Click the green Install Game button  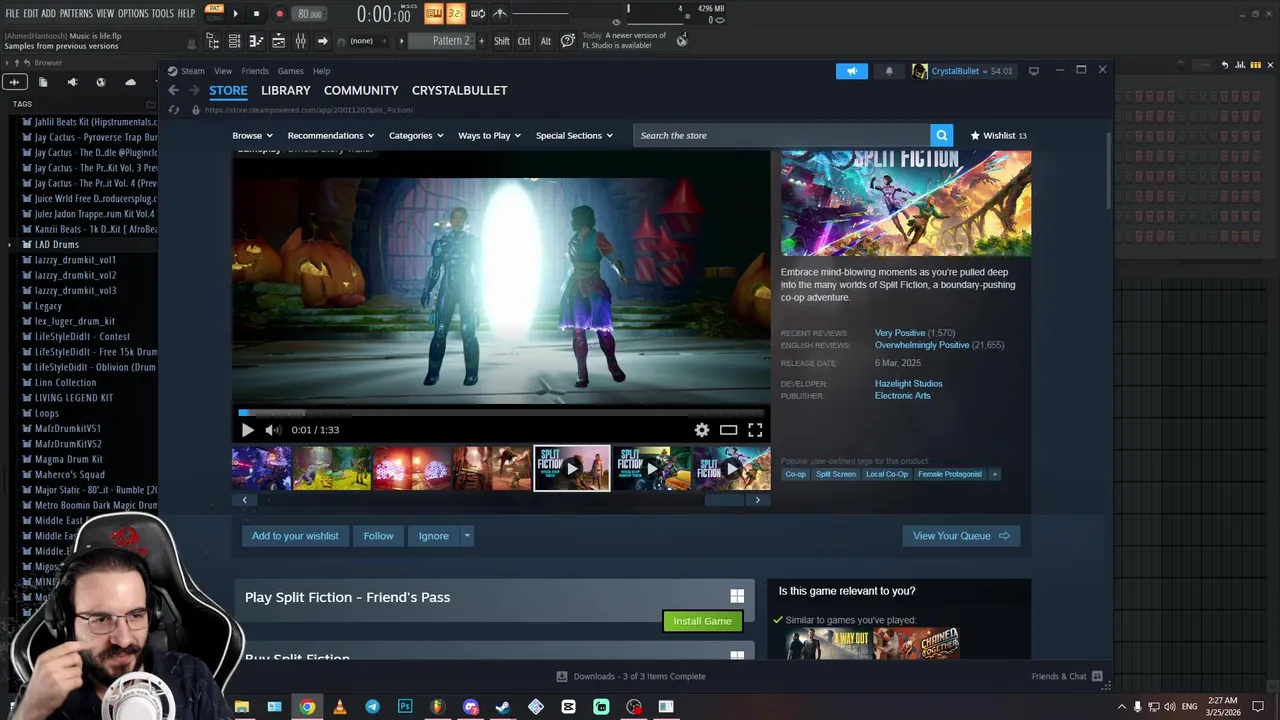click(x=702, y=621)
